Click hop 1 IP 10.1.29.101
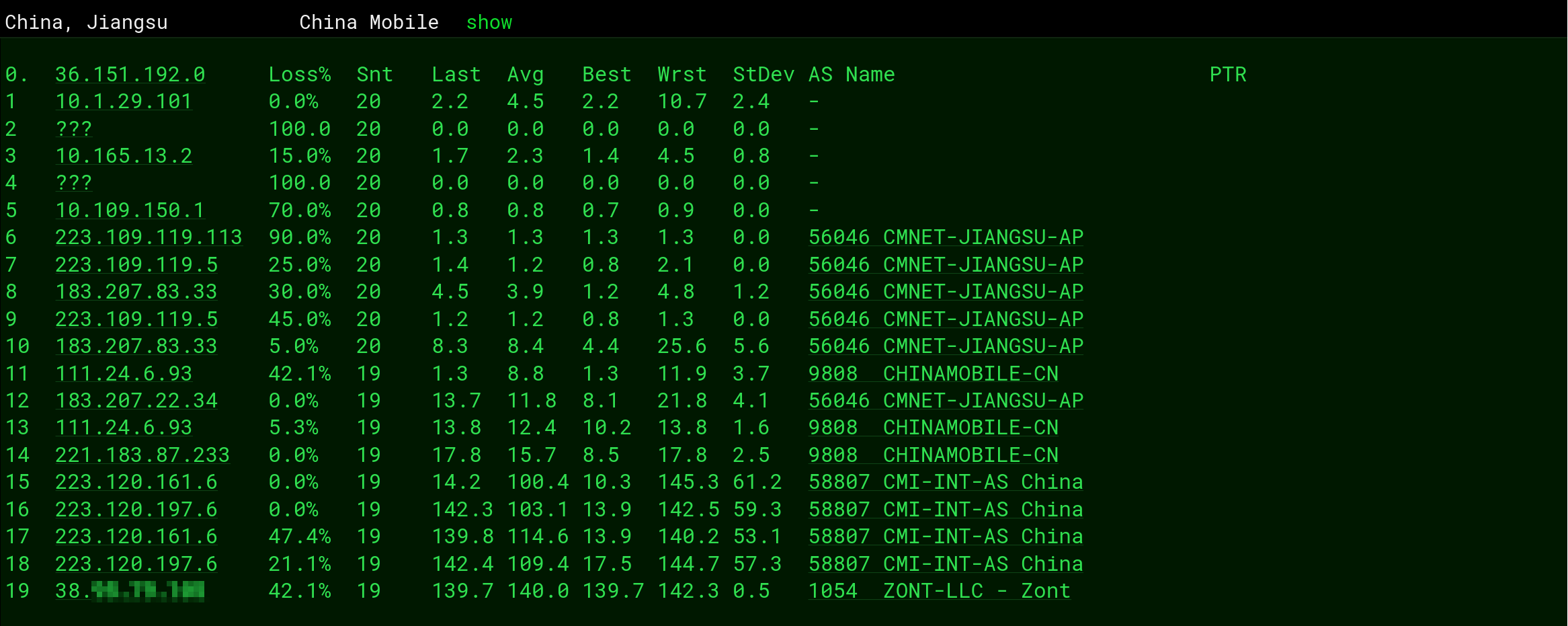1568x626 pixels. [x=124, y=102]
